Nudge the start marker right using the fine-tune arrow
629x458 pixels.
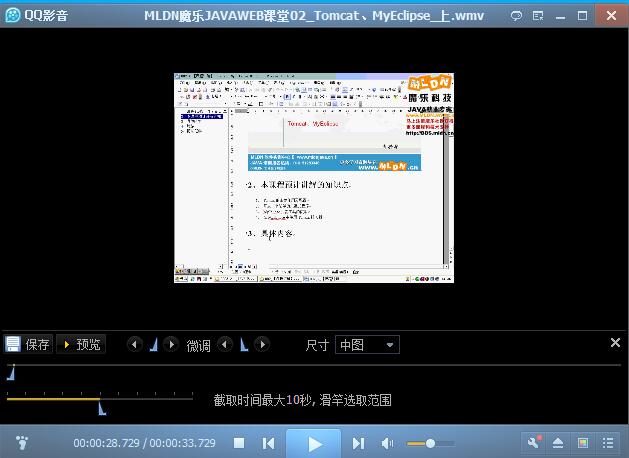(171, 344)
